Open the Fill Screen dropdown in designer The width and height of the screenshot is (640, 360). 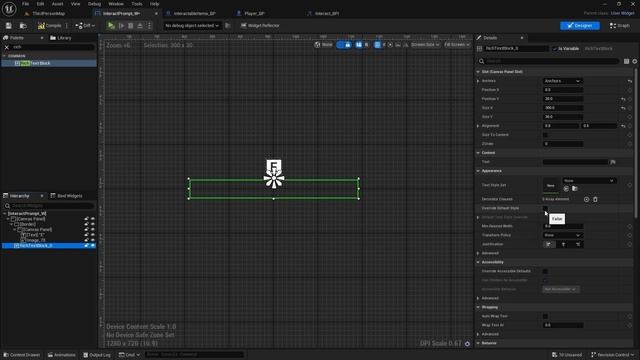(457, 45)
